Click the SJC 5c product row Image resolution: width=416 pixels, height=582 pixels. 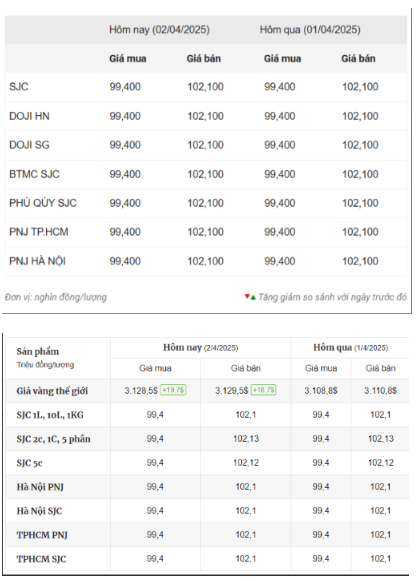click(207, 463)
